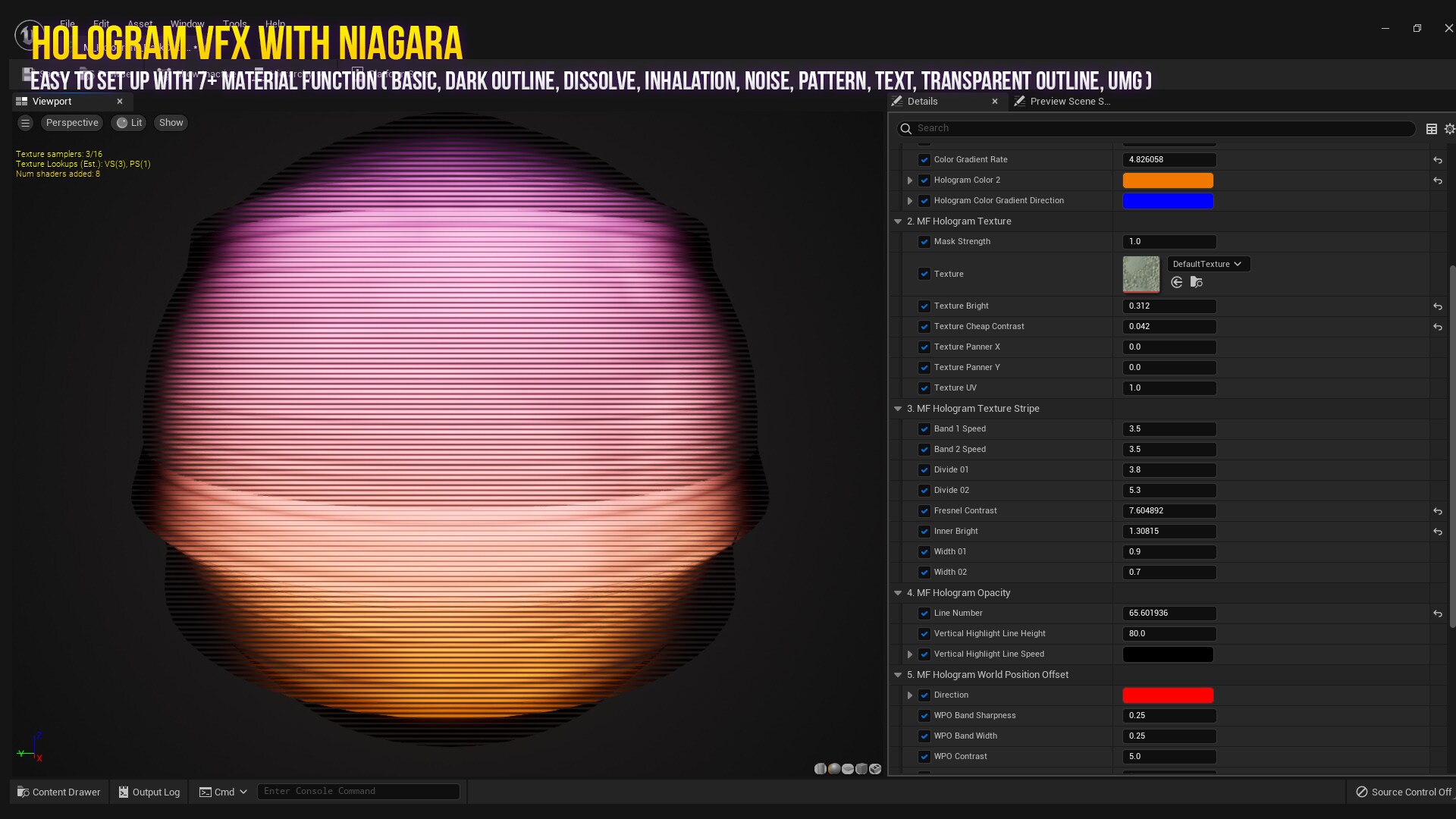Image resolution: width=1456 pixels, height=819 pixels.
Task: Select cylinder preview mesh icon
Action: click(x=821, y=769)
